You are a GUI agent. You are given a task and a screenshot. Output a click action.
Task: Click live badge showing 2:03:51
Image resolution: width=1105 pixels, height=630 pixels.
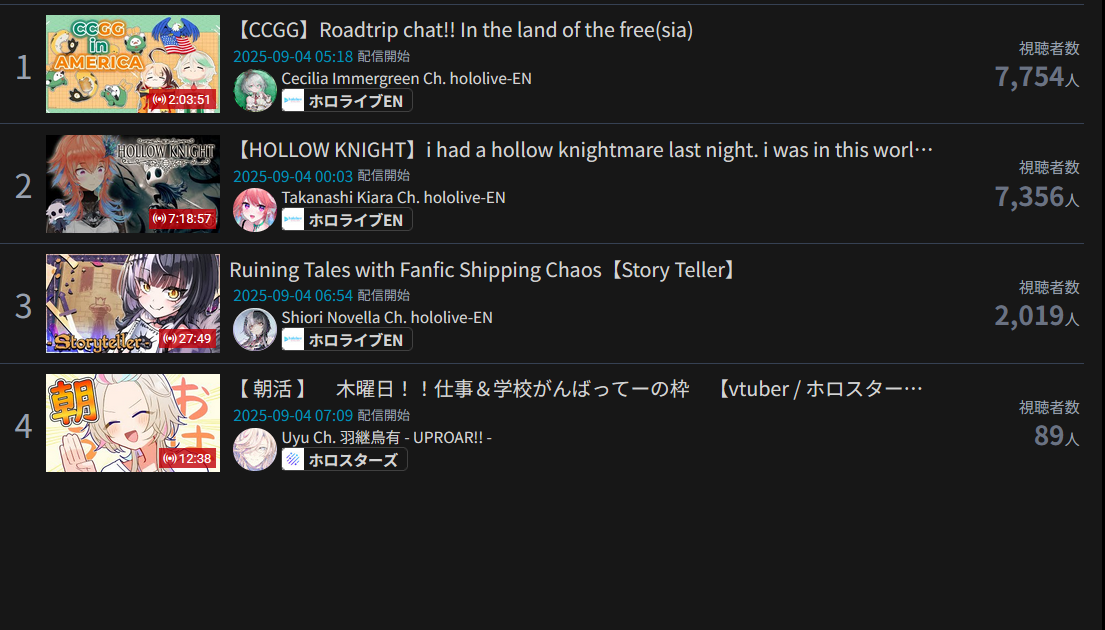[x=183, y=99]
